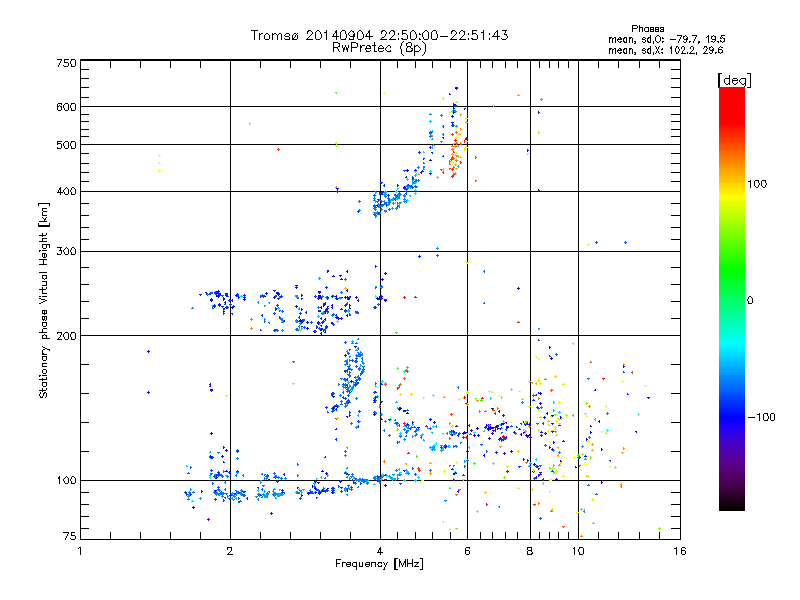Click the 'Frequency [MHz]' axis title
This screenshot has height=600, width=800.
[379, 564]
